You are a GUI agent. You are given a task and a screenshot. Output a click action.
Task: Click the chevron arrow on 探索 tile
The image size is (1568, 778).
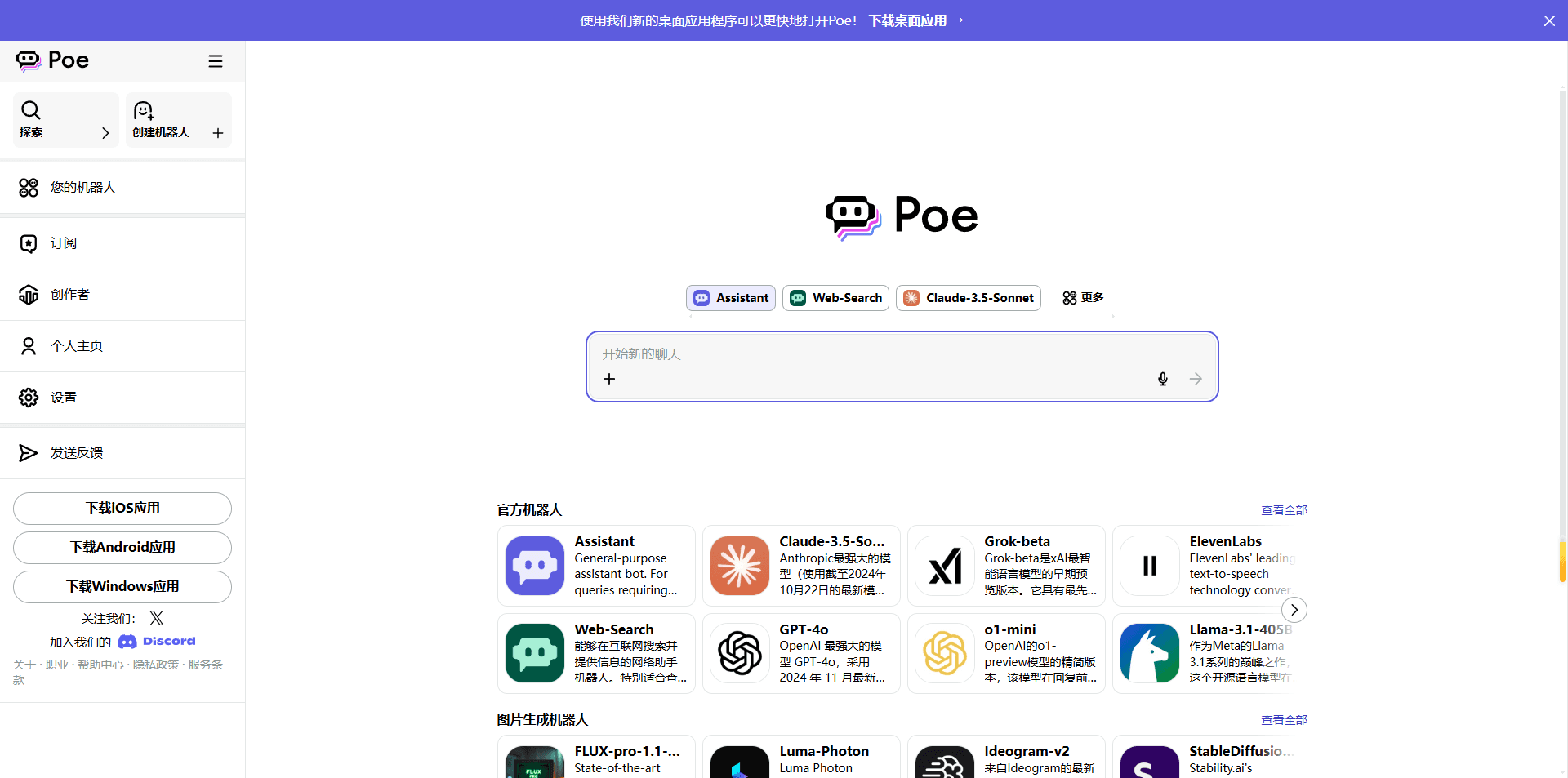pos(105,133)
